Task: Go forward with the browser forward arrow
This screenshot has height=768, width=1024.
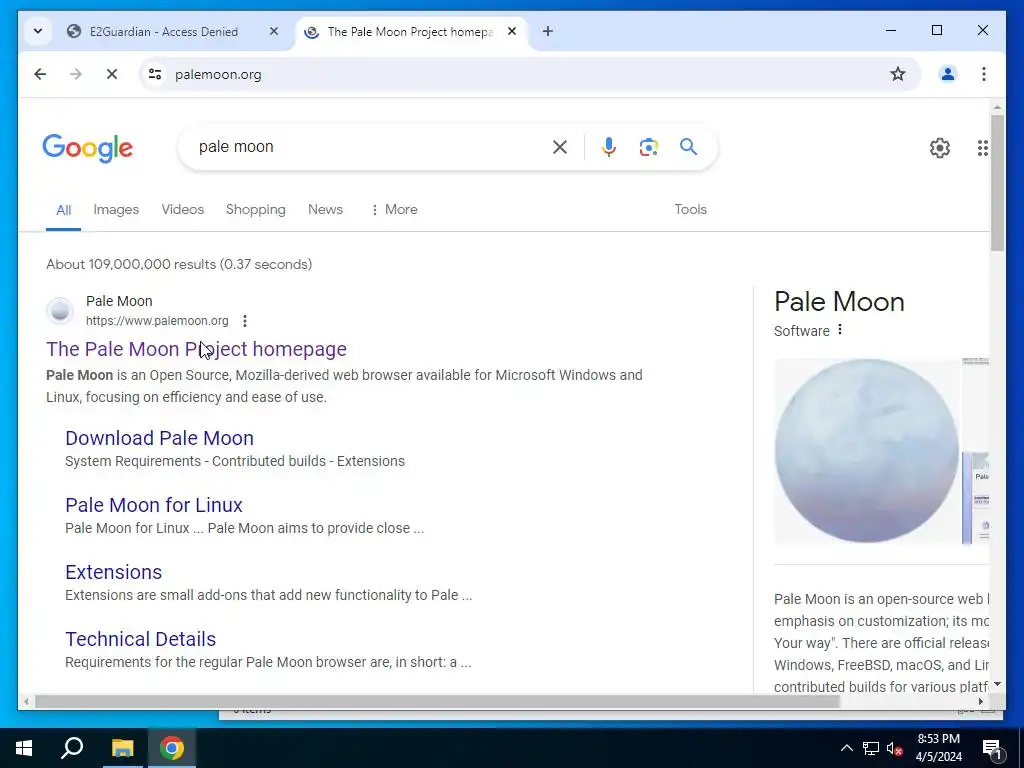Action: pyautogui.click(x=76, y=74)
